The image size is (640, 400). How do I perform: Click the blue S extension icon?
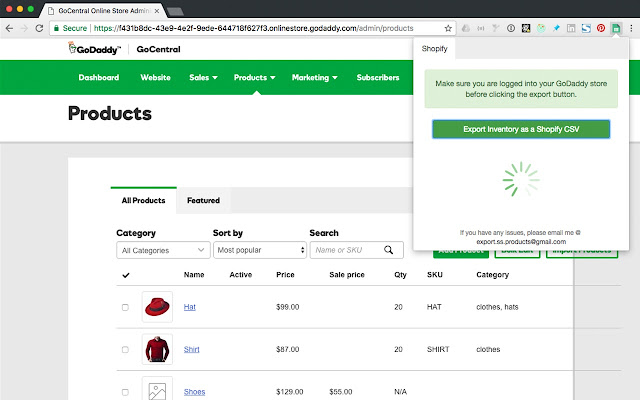click(x=586, y=28)
